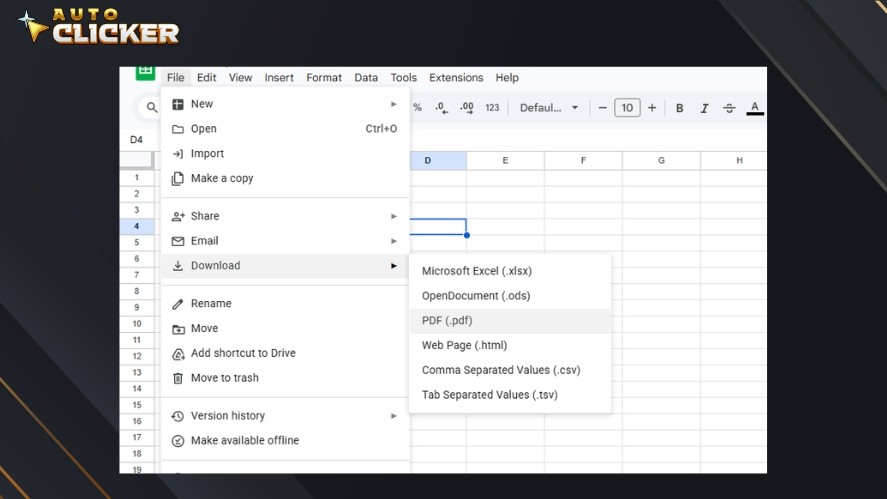The height and width of the screenshot is (499, 887).
Task: Open the text color picker
Action: pos(755,108)
